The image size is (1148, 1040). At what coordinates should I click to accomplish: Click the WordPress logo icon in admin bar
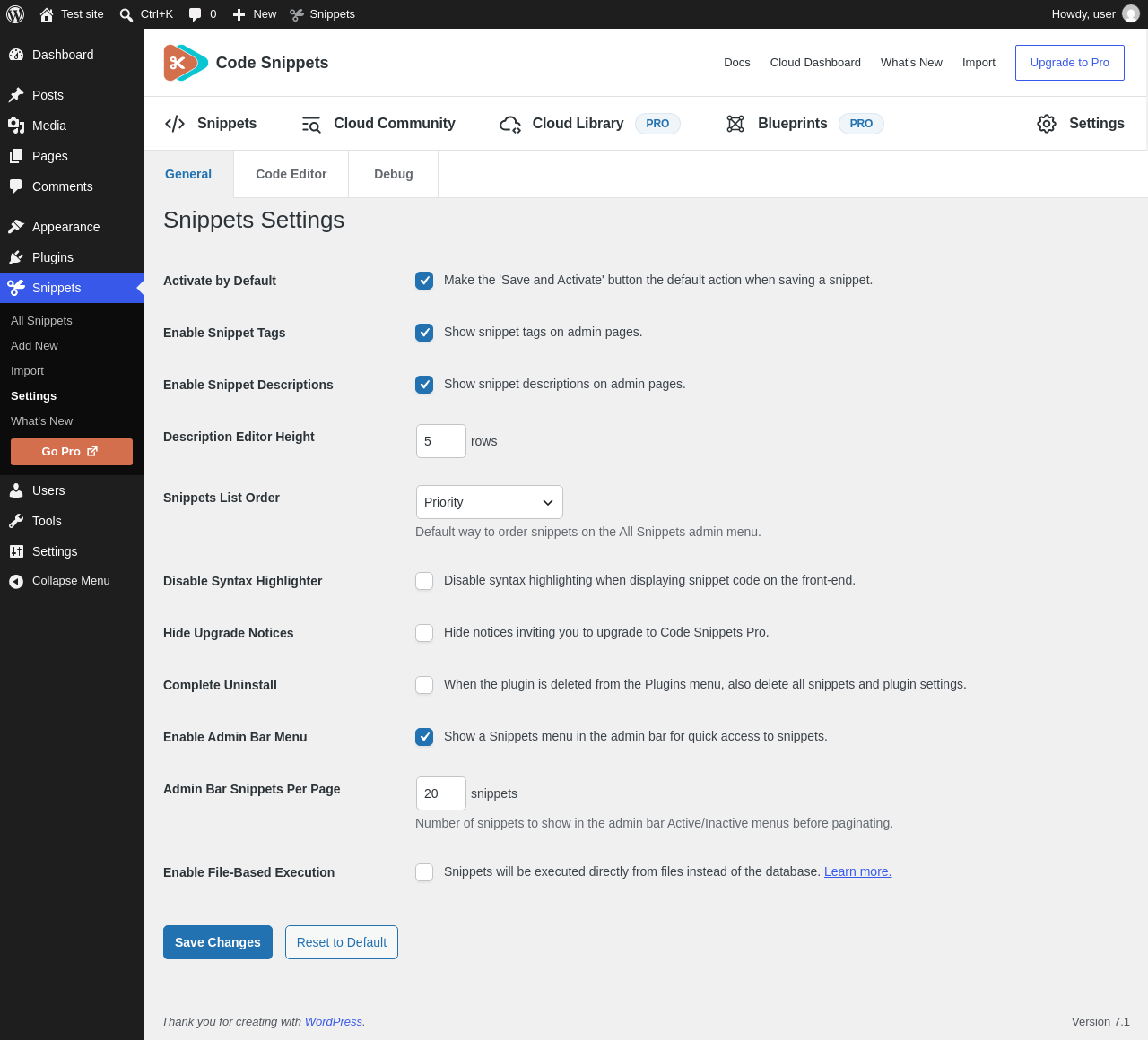[x=15, y=14]
